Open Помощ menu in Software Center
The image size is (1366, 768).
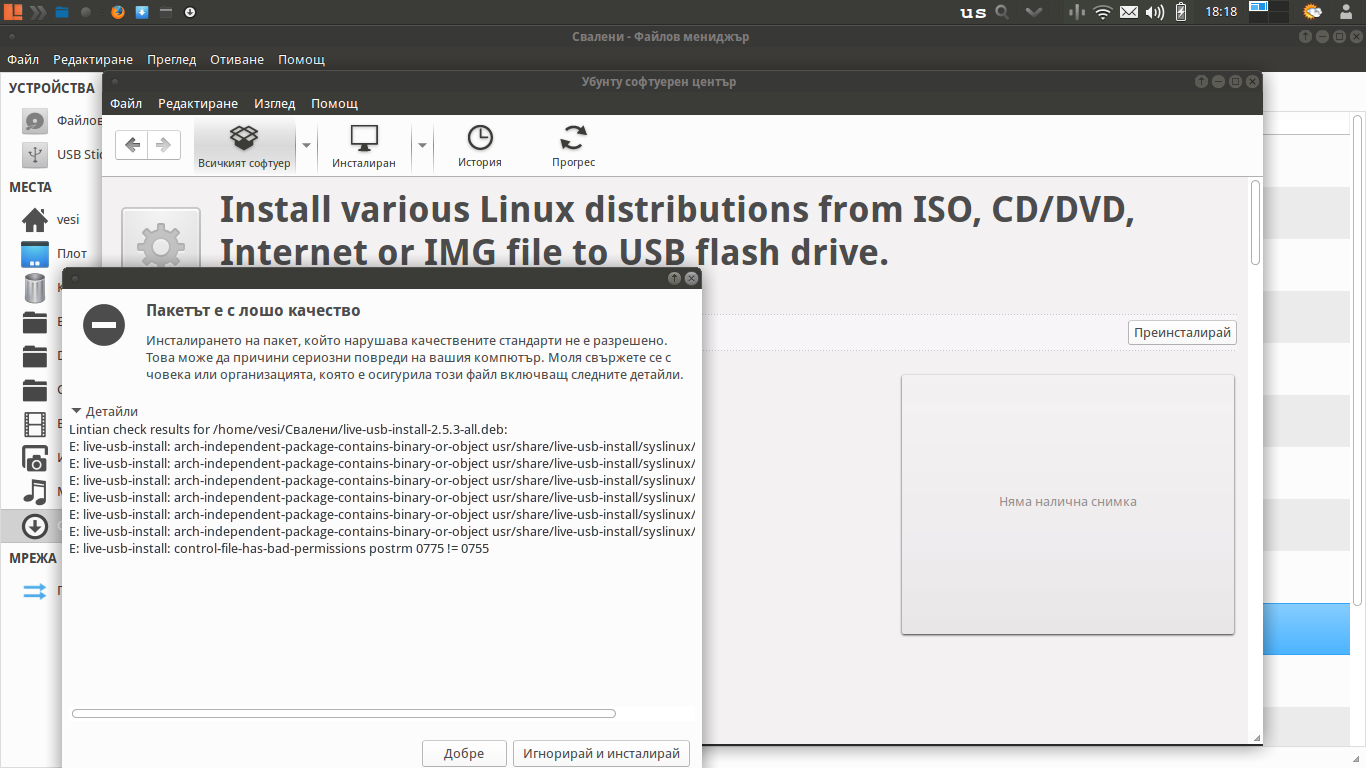[334, 103]
